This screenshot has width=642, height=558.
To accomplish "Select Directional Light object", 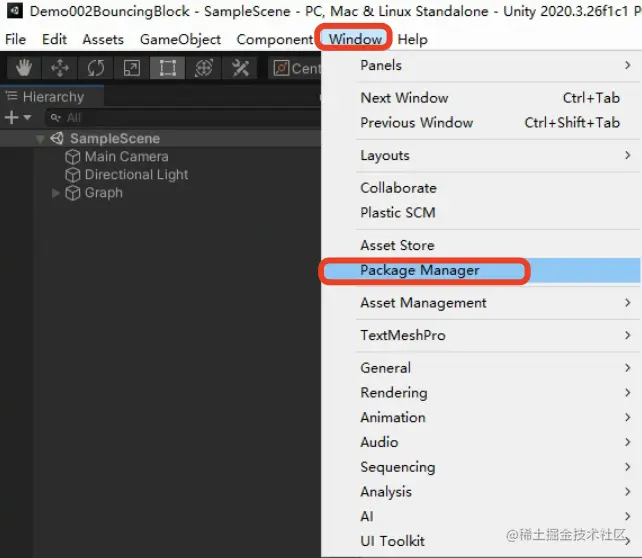I will click(x=136, y=174).
